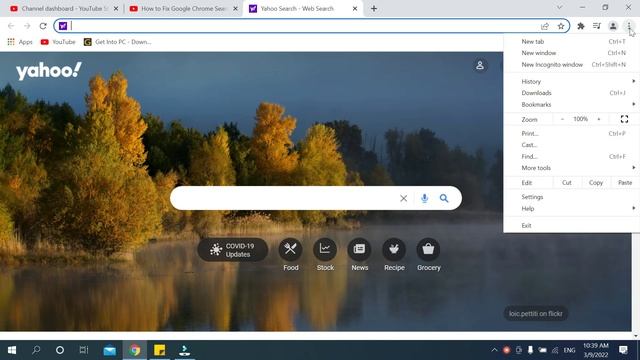Open Apps bookmark shortcut
Image resolution: width=640 pixels, height=360 pixels.
click(x=20, y=42)
